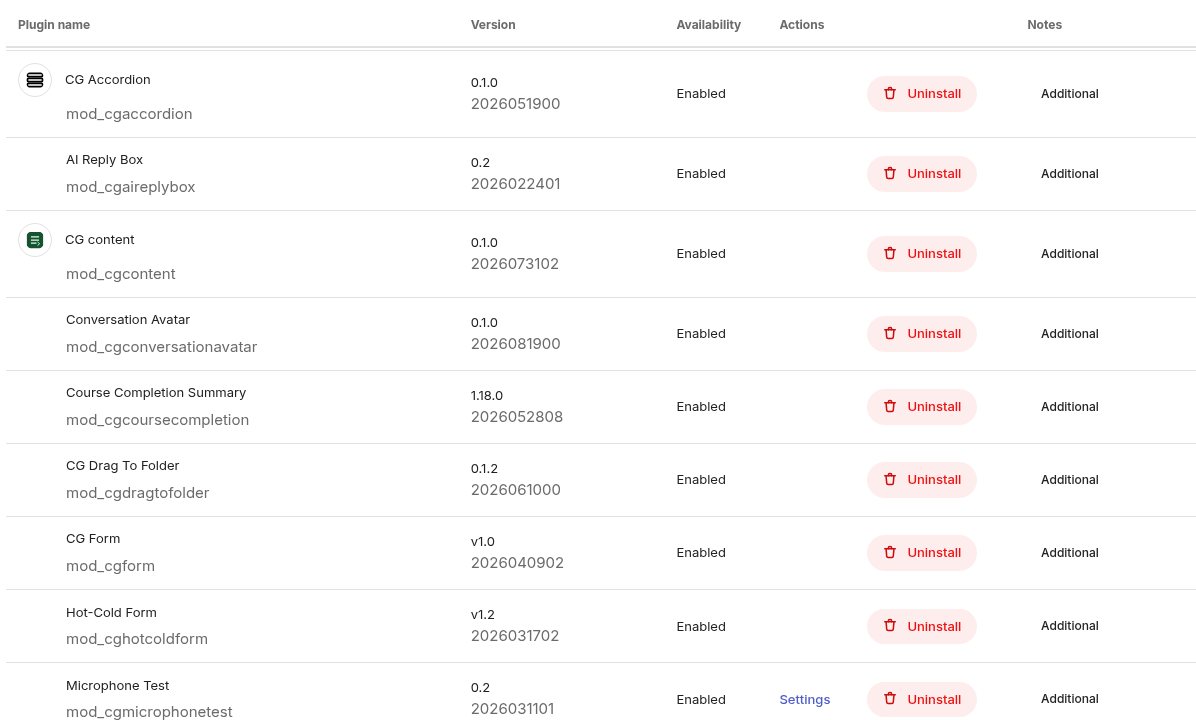Uninstall the Microphone Test plugin
This screenshot has height=720, width=1196.
(921, 699)
